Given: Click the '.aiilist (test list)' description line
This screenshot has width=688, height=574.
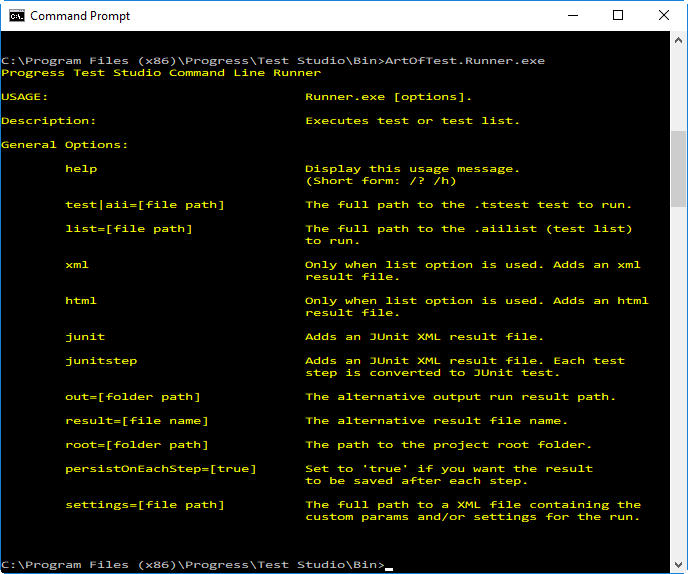Looking at the screenshot, I should [x=469, y=229].
